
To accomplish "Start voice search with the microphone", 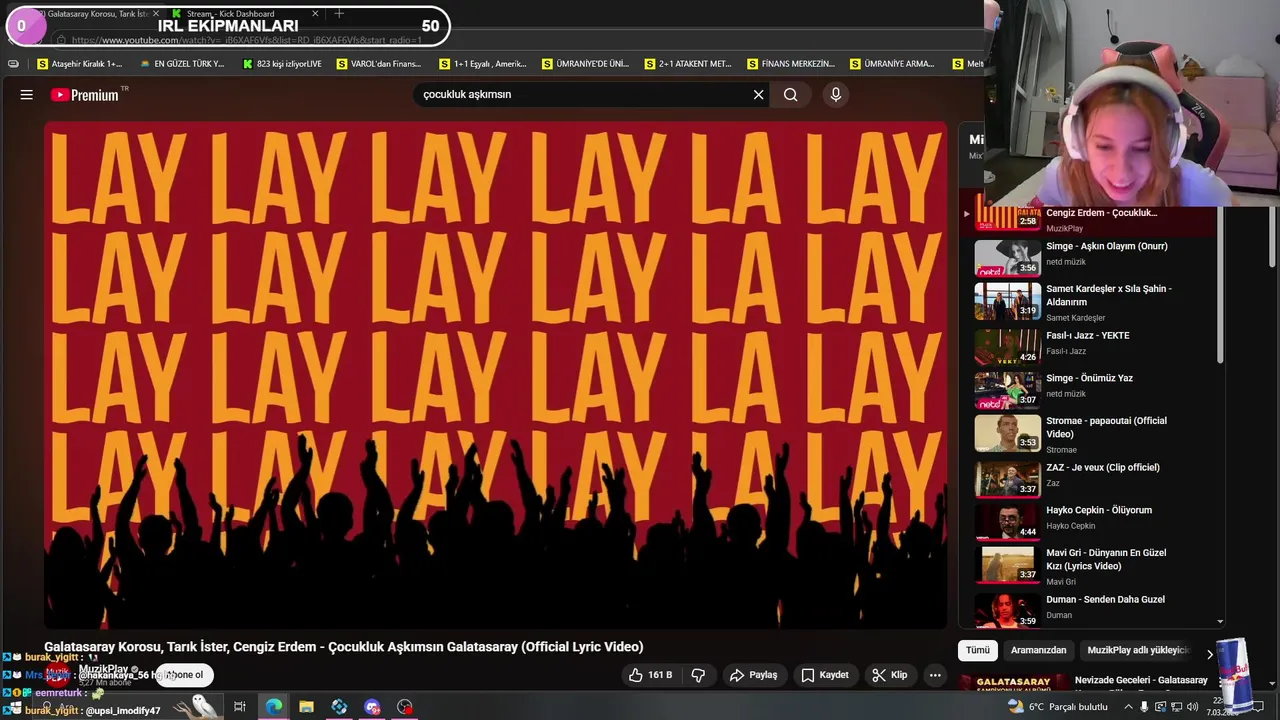I will 836,94.
